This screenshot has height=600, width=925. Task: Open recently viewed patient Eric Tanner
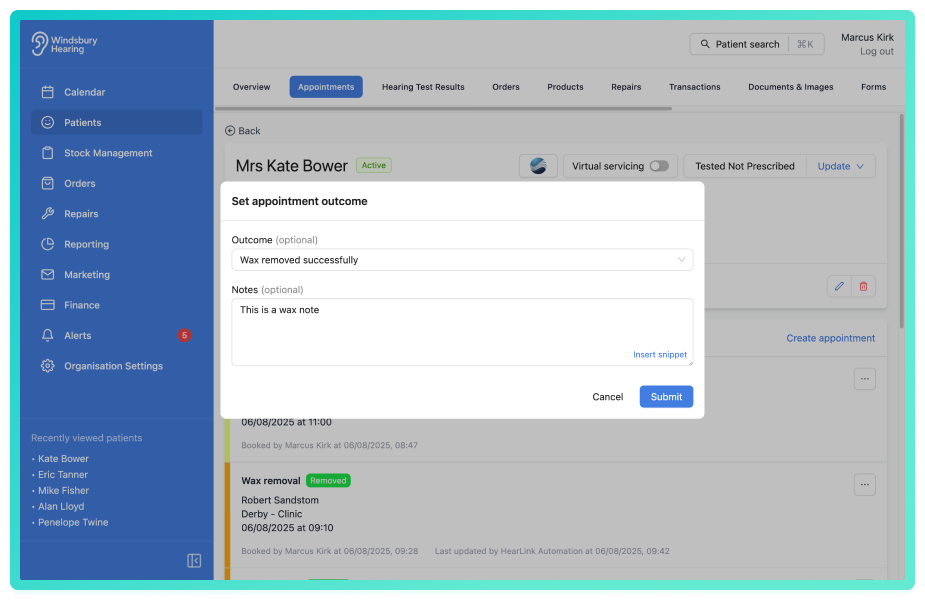(63, 474)
